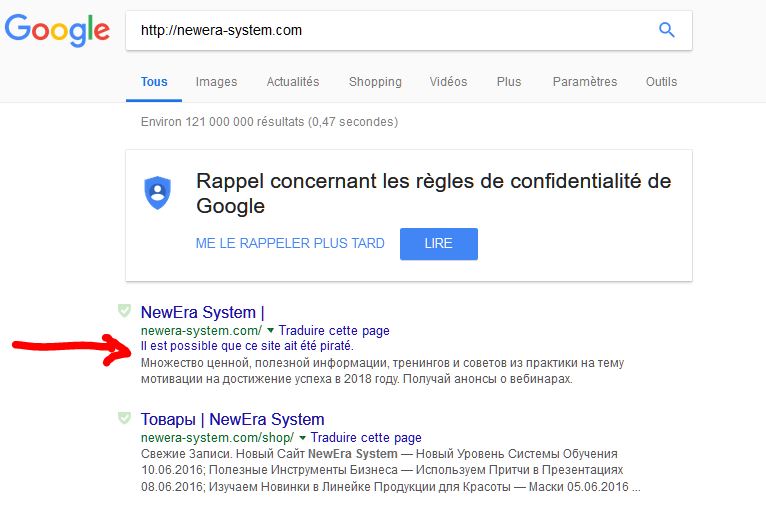Open the hacked-site warning link
The height and width of the screenshot is (506, 766).
247,346
